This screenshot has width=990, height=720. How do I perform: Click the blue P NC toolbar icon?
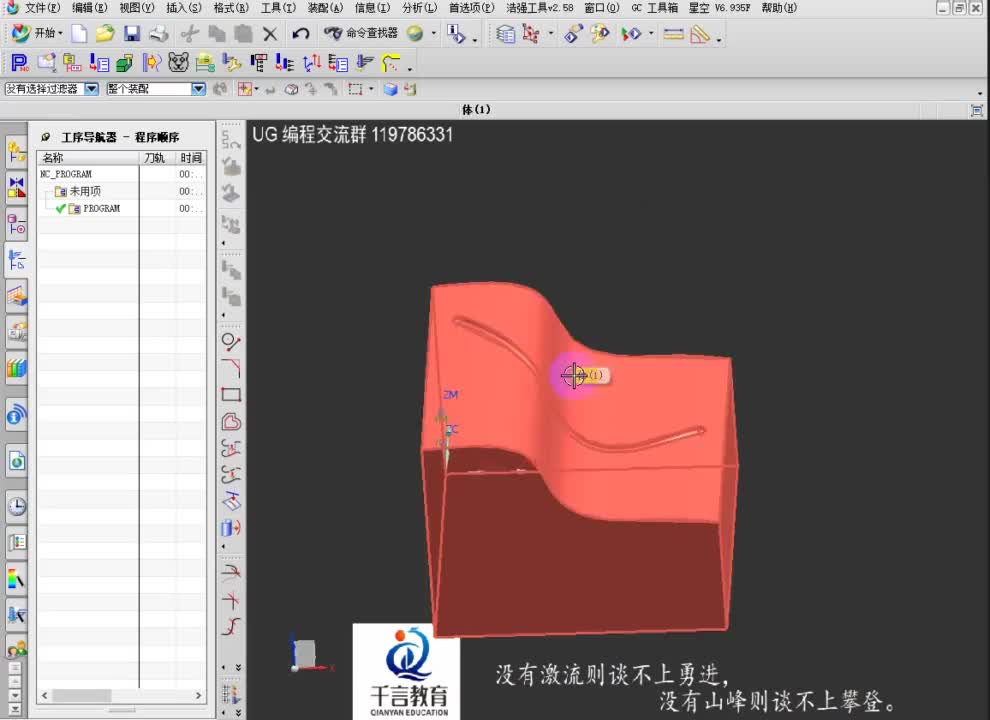coord(20,63)
